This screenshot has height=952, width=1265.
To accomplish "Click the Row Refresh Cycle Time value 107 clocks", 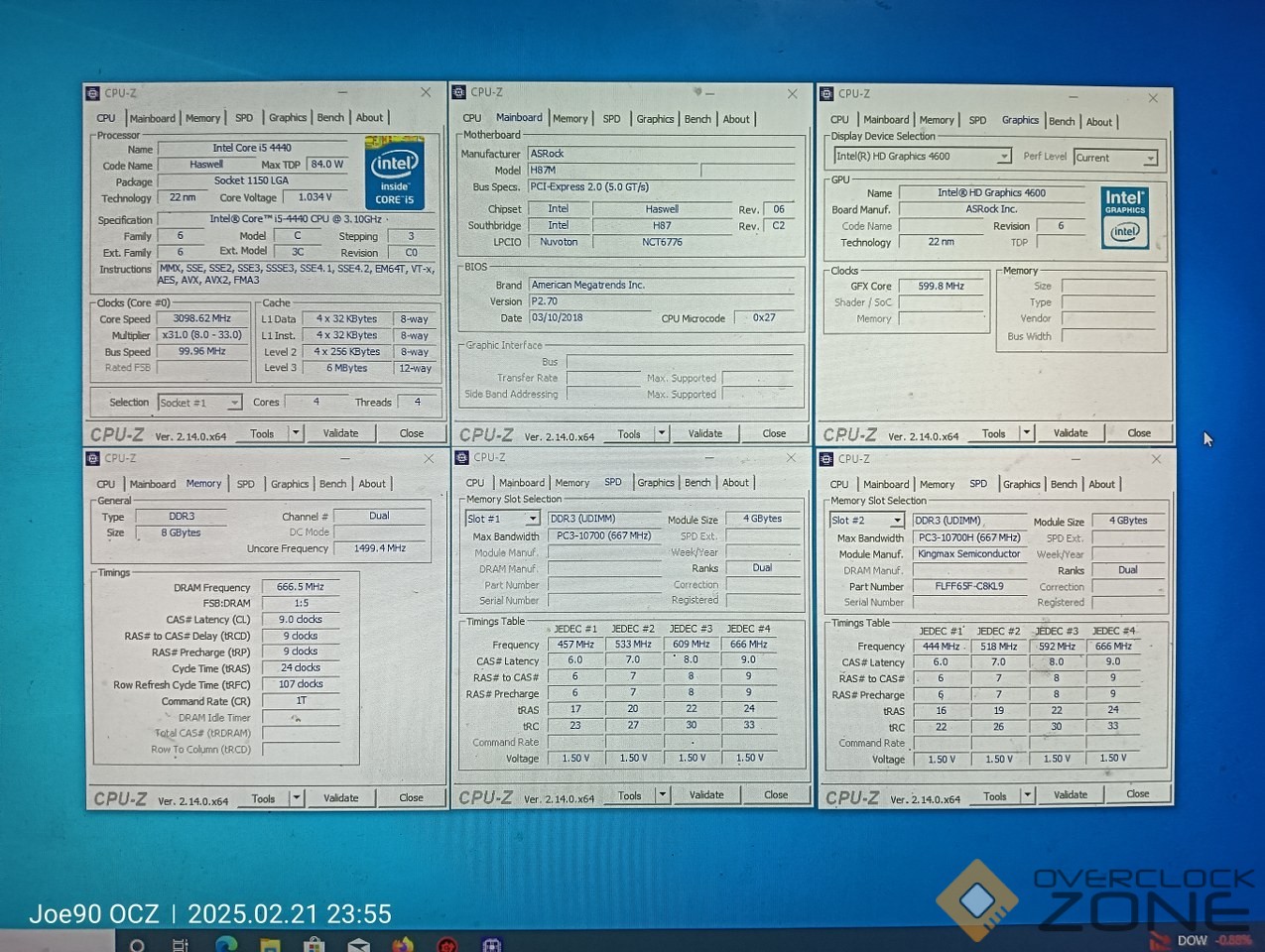I will (x=301, y=684).
